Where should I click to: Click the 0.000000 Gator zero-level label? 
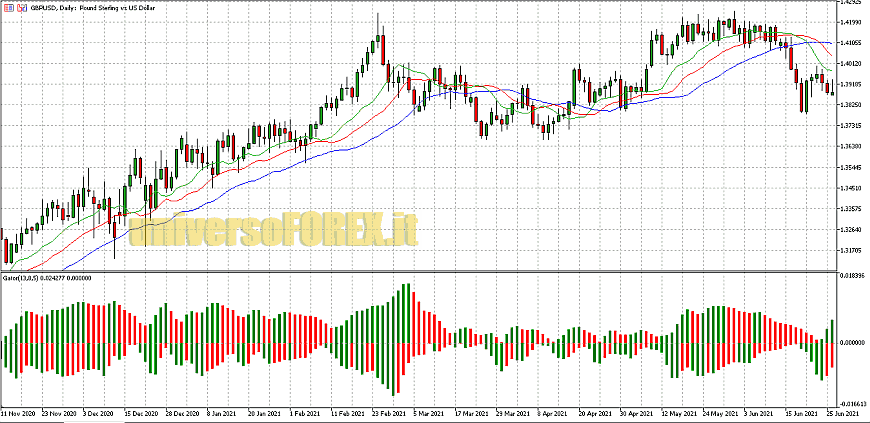852,343
